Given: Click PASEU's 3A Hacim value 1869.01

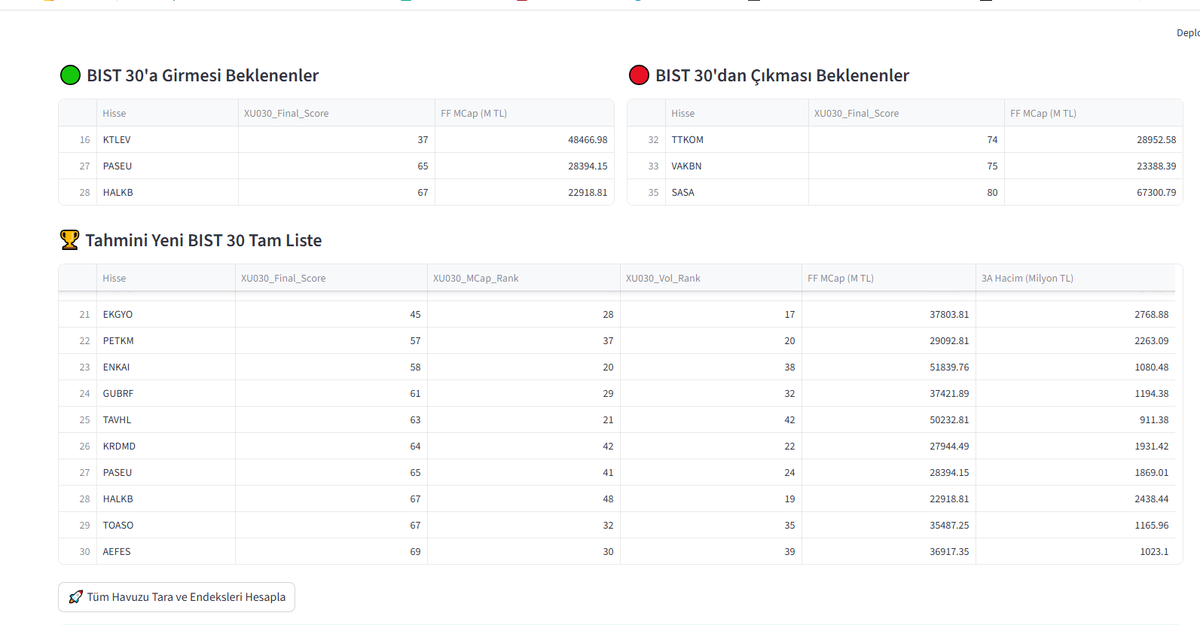Looking at the screenshot, I should [1075, 472].
